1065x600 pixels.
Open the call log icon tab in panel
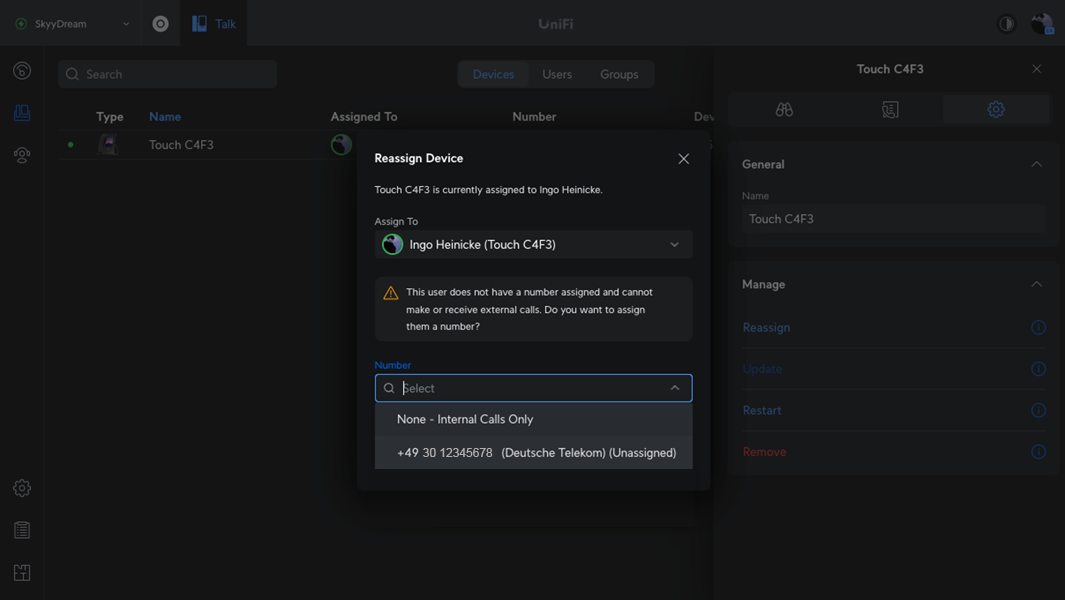[890, 110]
